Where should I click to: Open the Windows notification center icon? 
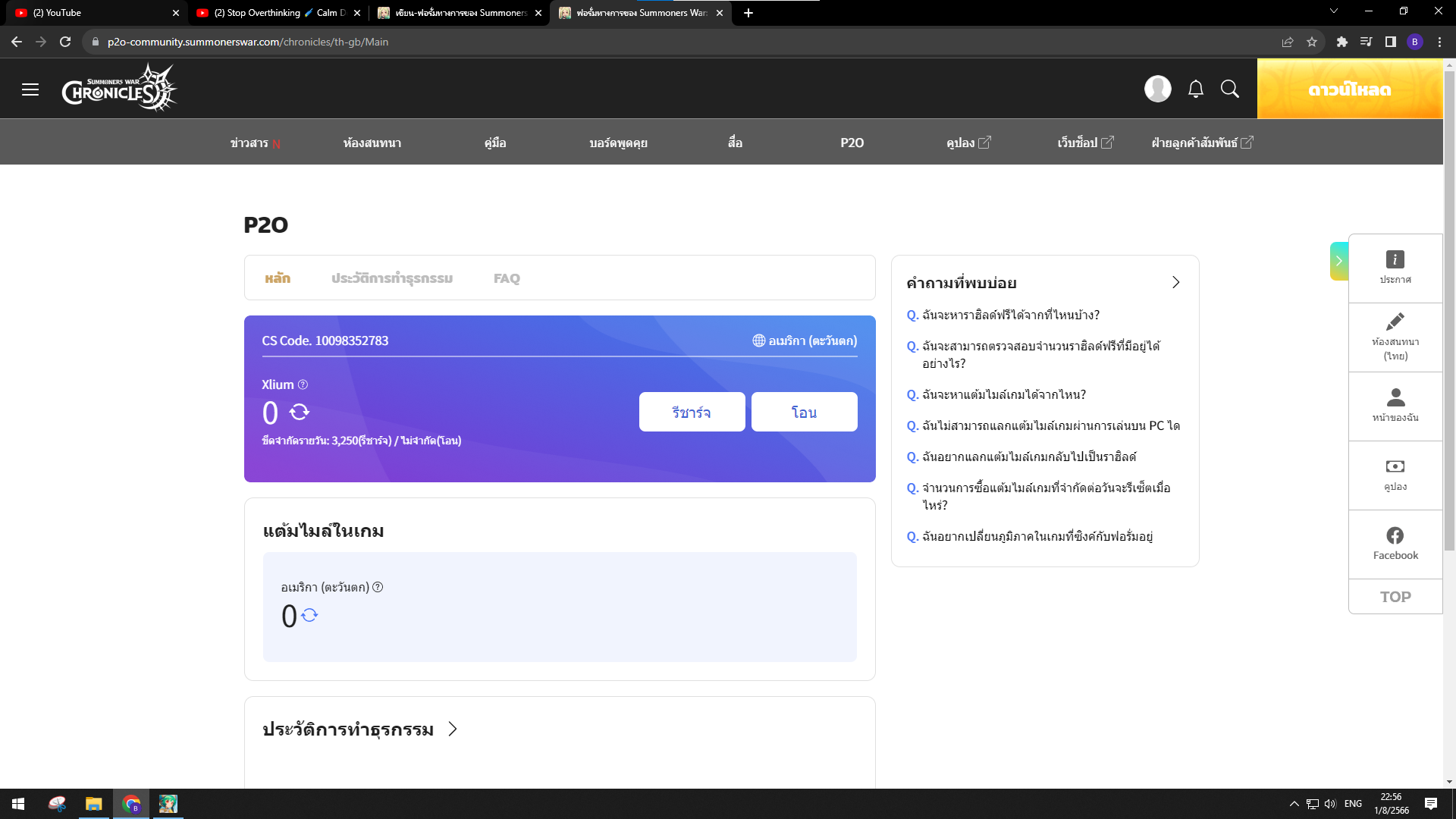[x=1431, y=804]
